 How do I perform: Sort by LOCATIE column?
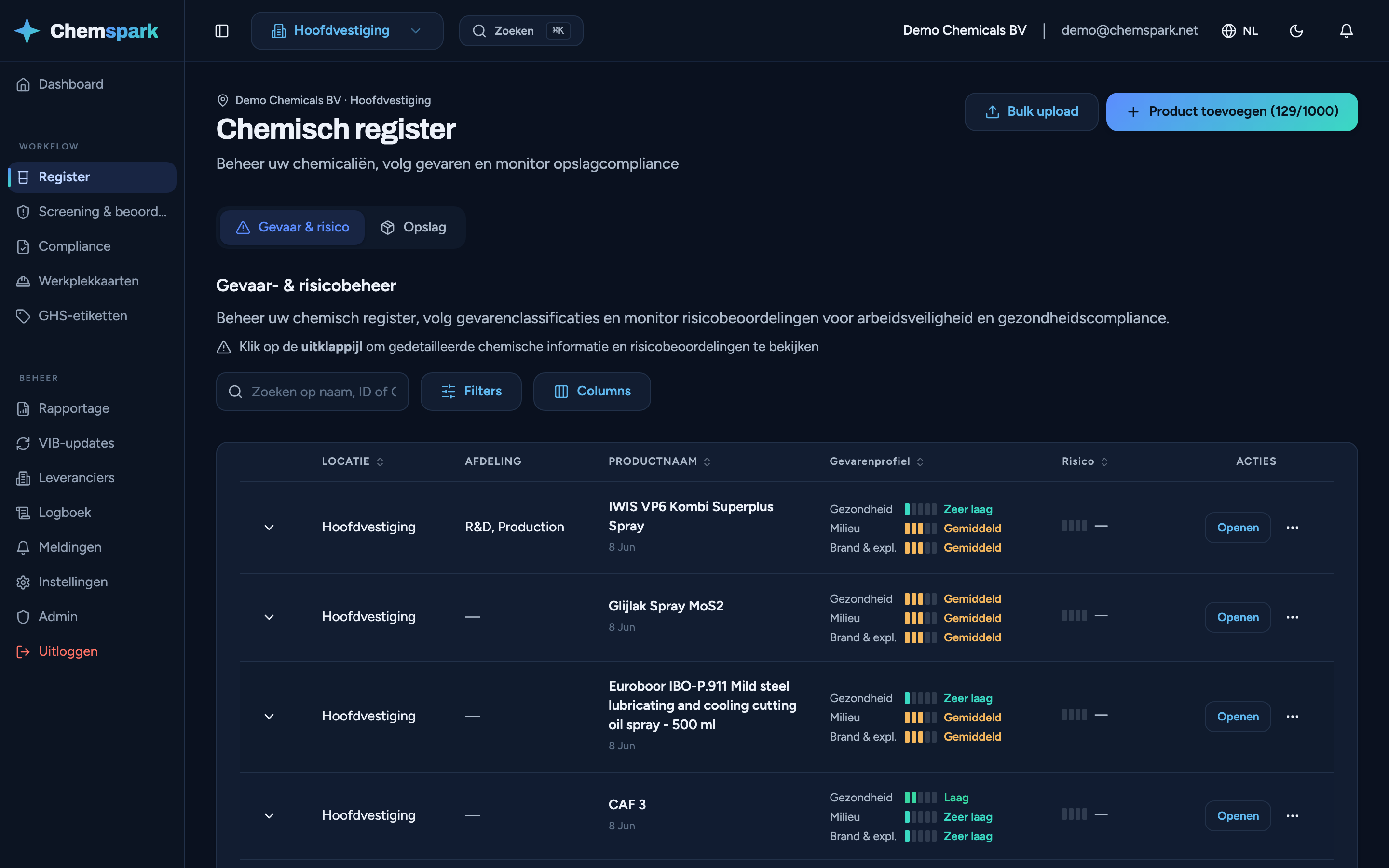353,461
